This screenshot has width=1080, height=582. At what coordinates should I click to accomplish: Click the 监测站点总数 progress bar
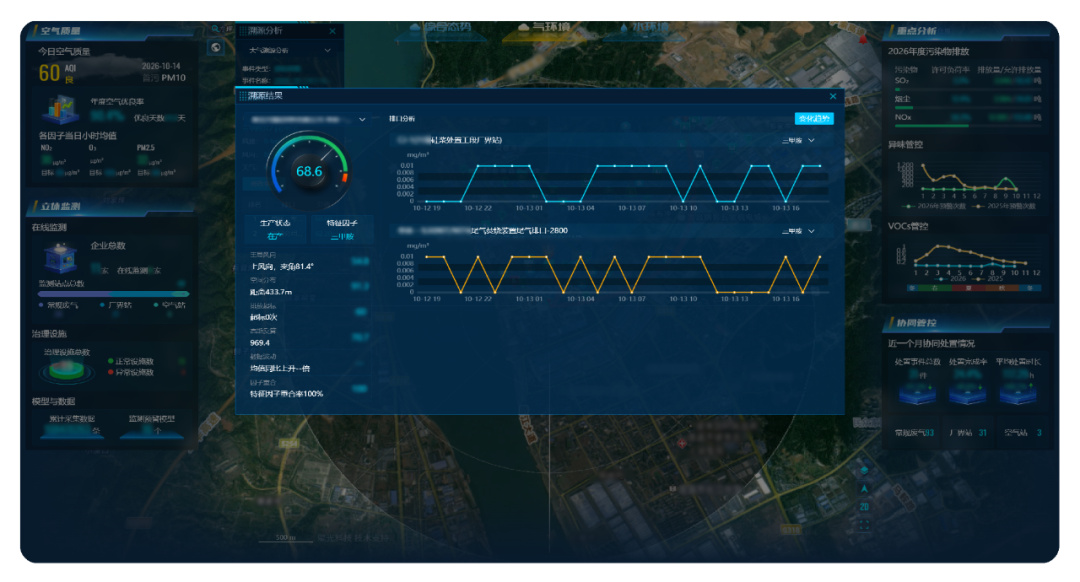click(114, 294)
